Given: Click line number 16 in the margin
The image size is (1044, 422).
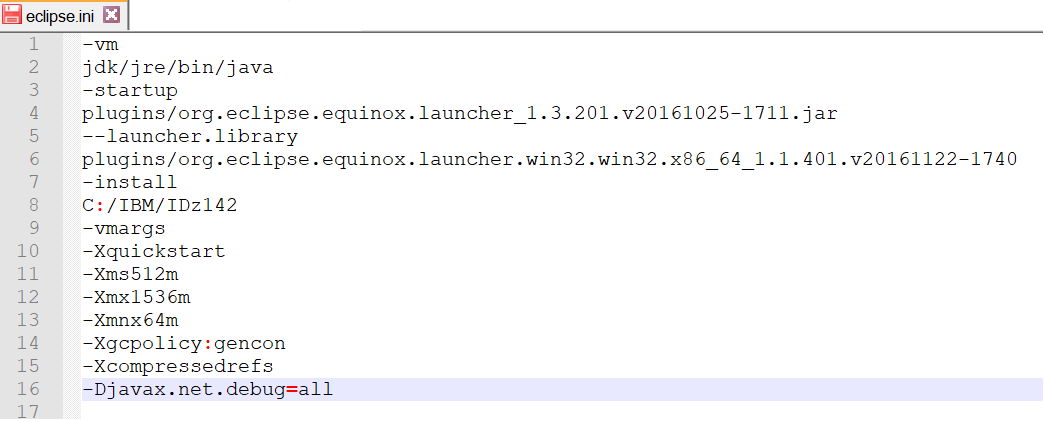Looking at the screenshot, I should point(29,389).
